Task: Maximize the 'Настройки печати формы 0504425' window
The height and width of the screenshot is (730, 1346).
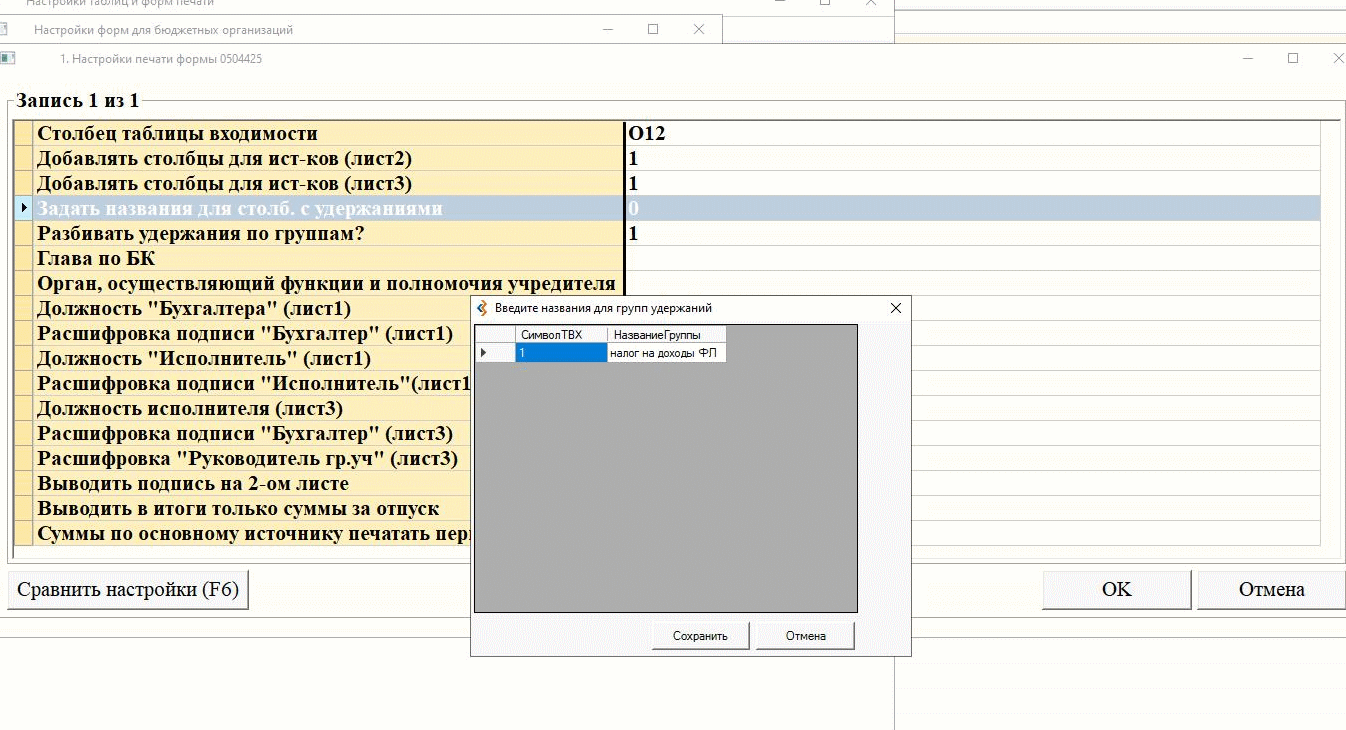Action: (1292, 59)
